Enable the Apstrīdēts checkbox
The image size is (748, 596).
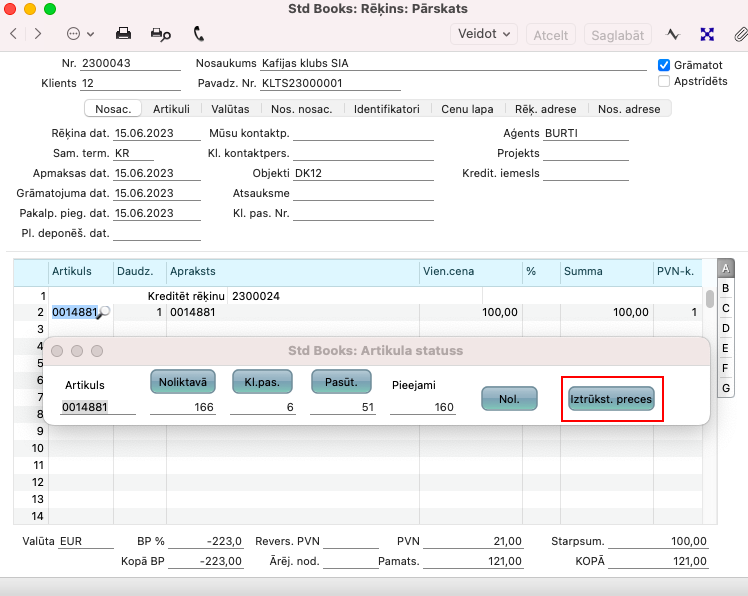[x=664, y=81]
